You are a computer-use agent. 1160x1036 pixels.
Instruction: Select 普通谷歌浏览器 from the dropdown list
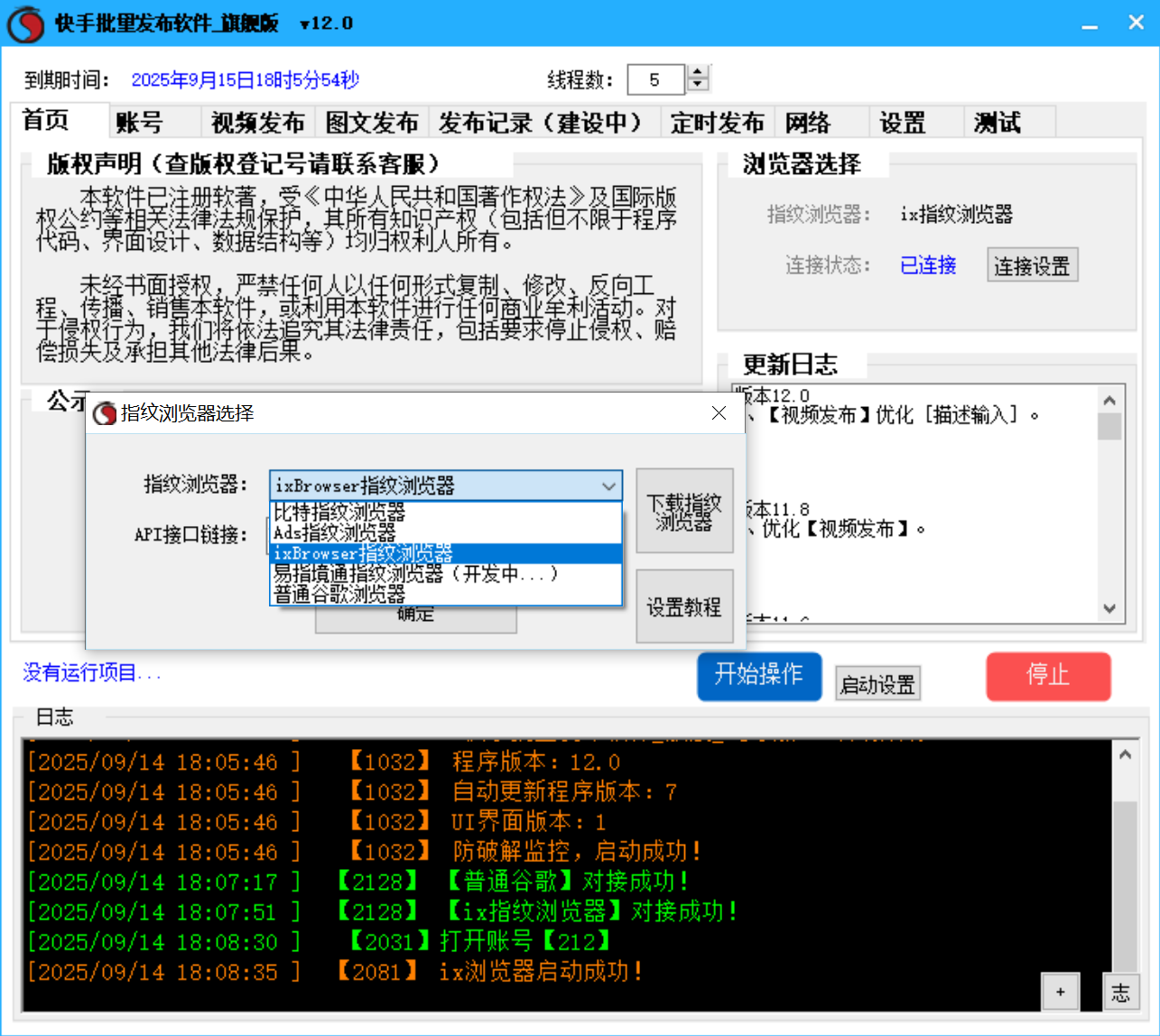[379, 595]
